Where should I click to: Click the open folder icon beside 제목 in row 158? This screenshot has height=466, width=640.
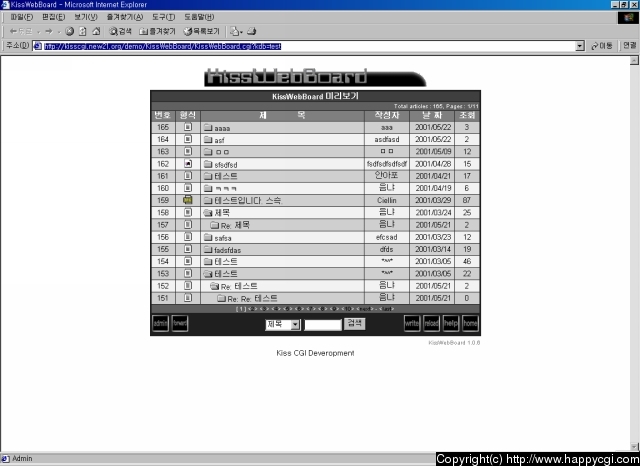point(208,213)
